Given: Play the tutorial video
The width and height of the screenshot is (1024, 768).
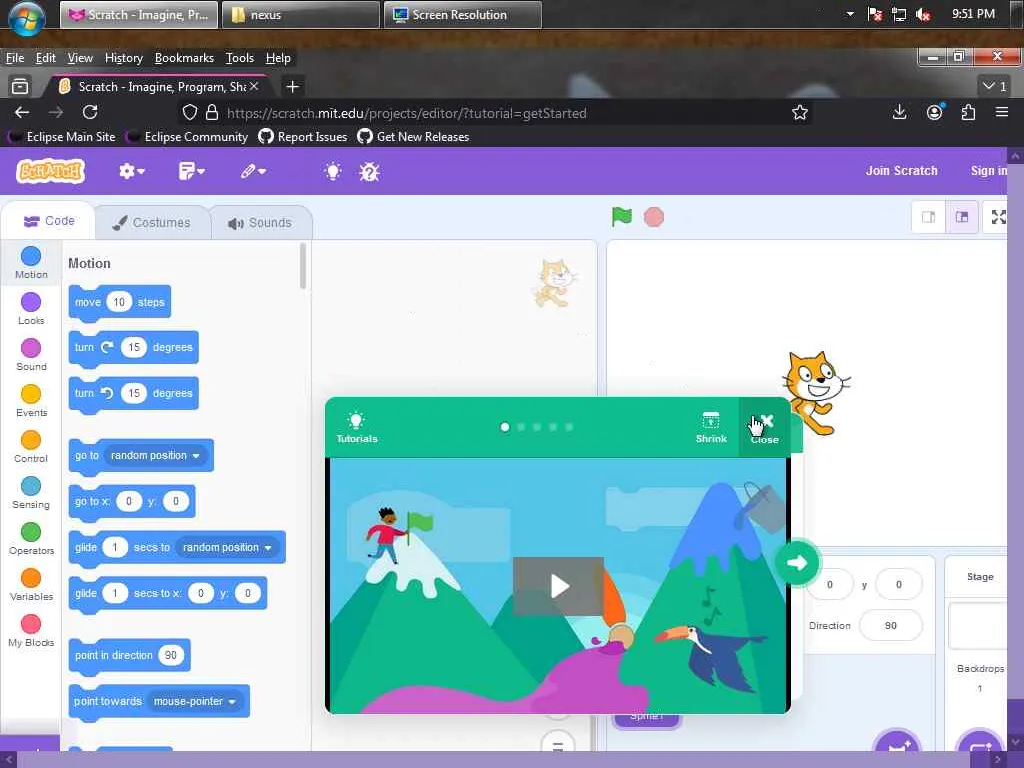Looking at the screenshot, I should (x=558, y=586).
